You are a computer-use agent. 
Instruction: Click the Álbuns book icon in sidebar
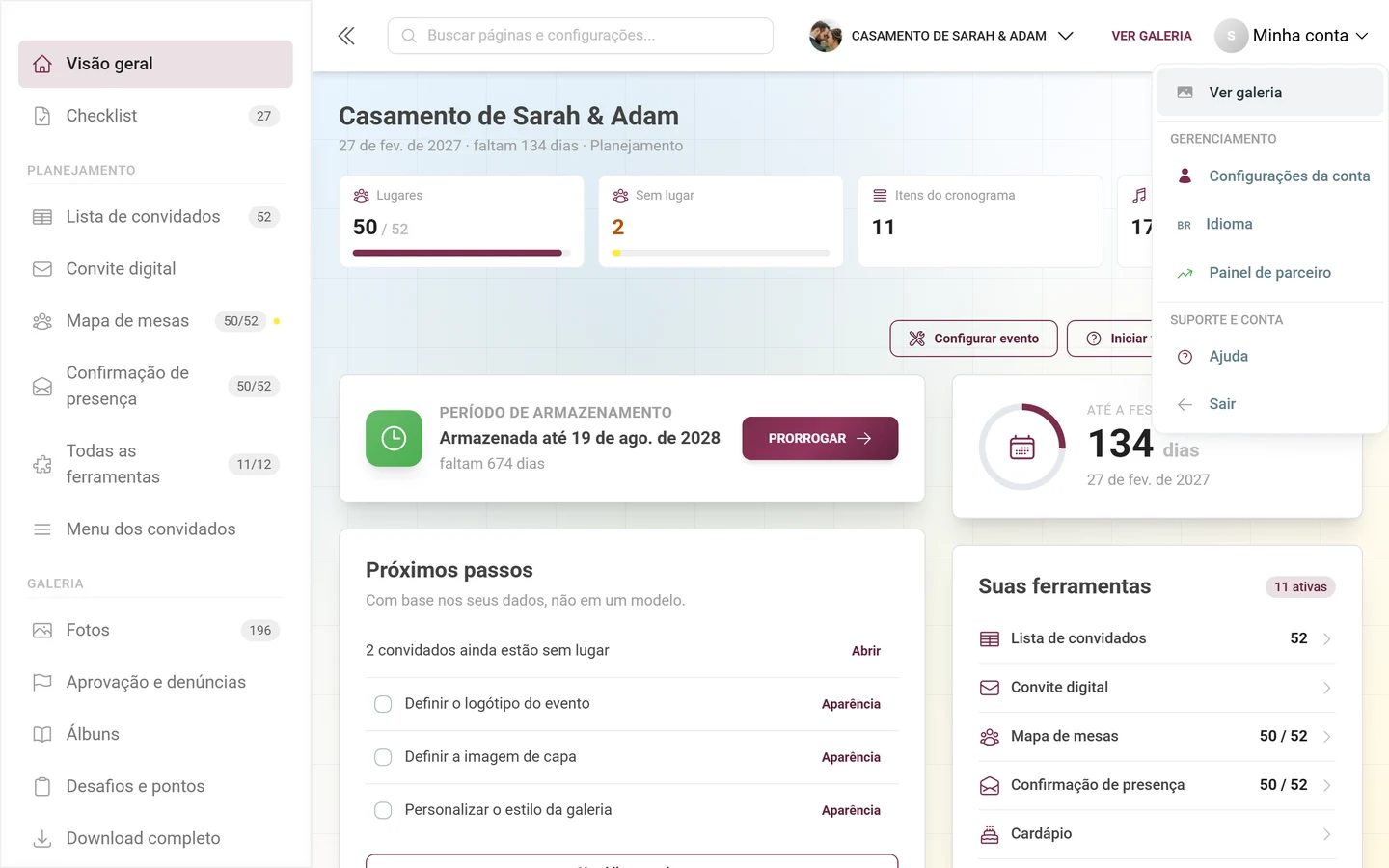tap(42, 734)
